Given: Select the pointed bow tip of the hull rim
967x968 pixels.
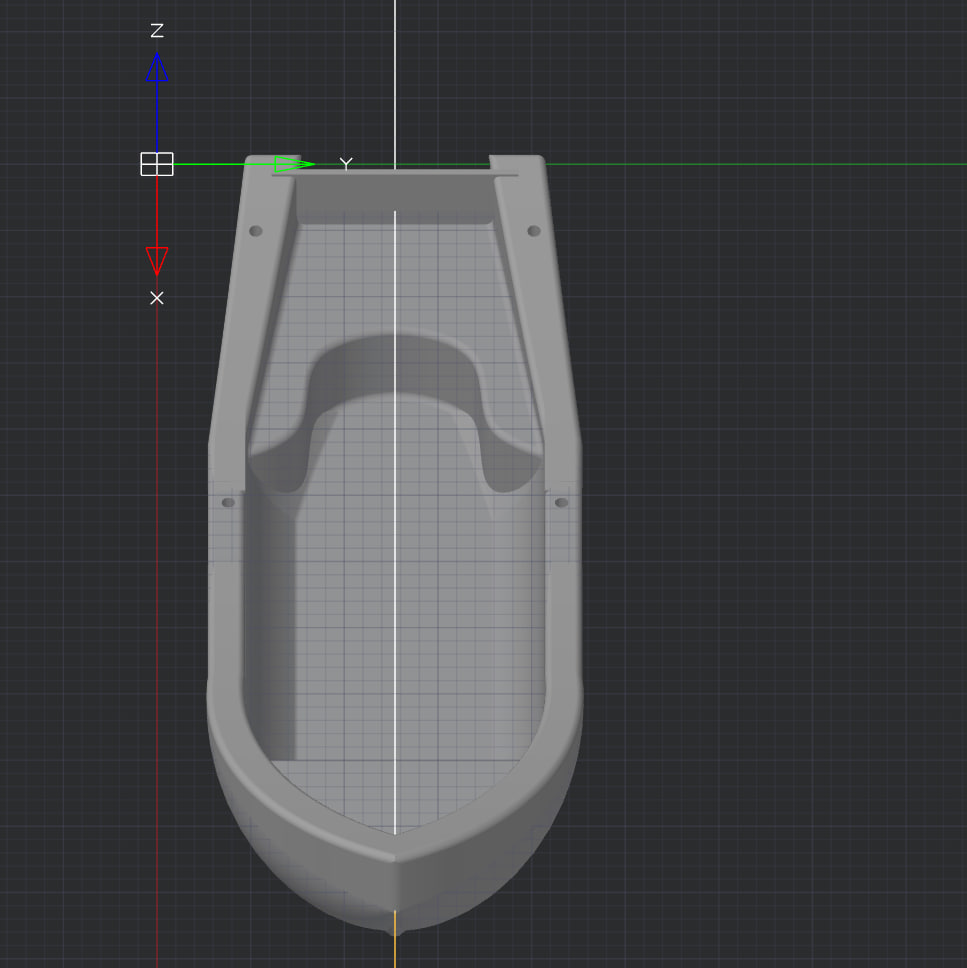Looking at the screenshot, I should [395, 856].
